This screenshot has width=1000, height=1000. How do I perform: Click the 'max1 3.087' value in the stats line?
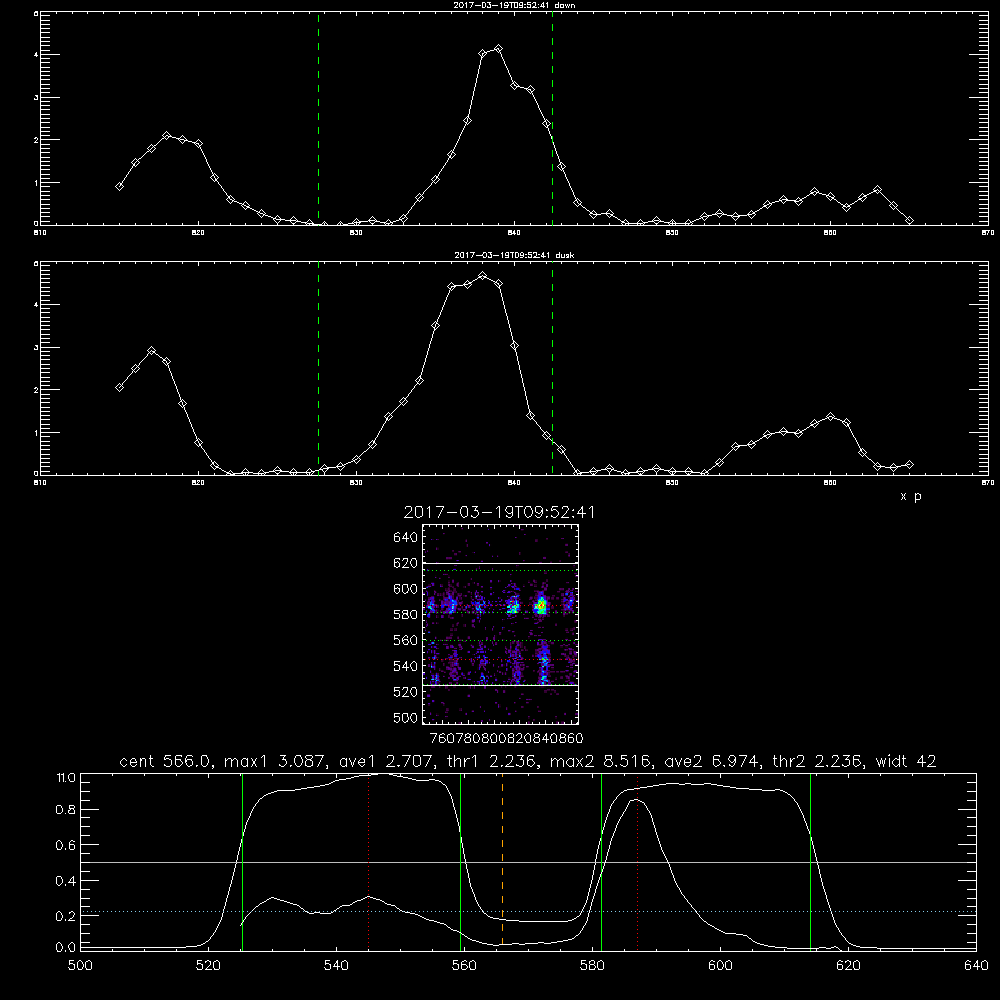(x=278, y=761)
